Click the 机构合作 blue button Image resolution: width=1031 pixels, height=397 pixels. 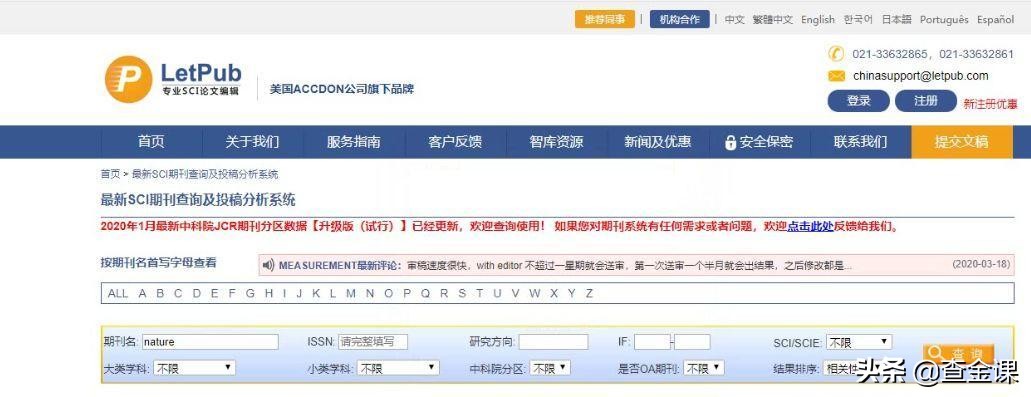[680, 20]
